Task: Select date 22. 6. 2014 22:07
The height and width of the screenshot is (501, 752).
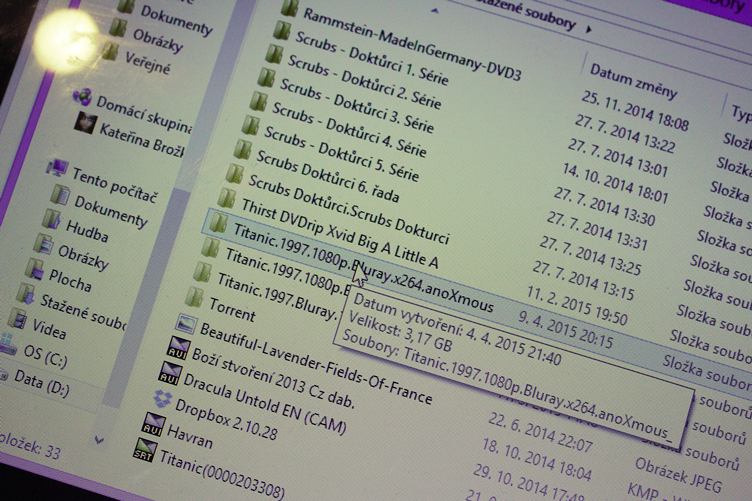Action: (540, 432)
